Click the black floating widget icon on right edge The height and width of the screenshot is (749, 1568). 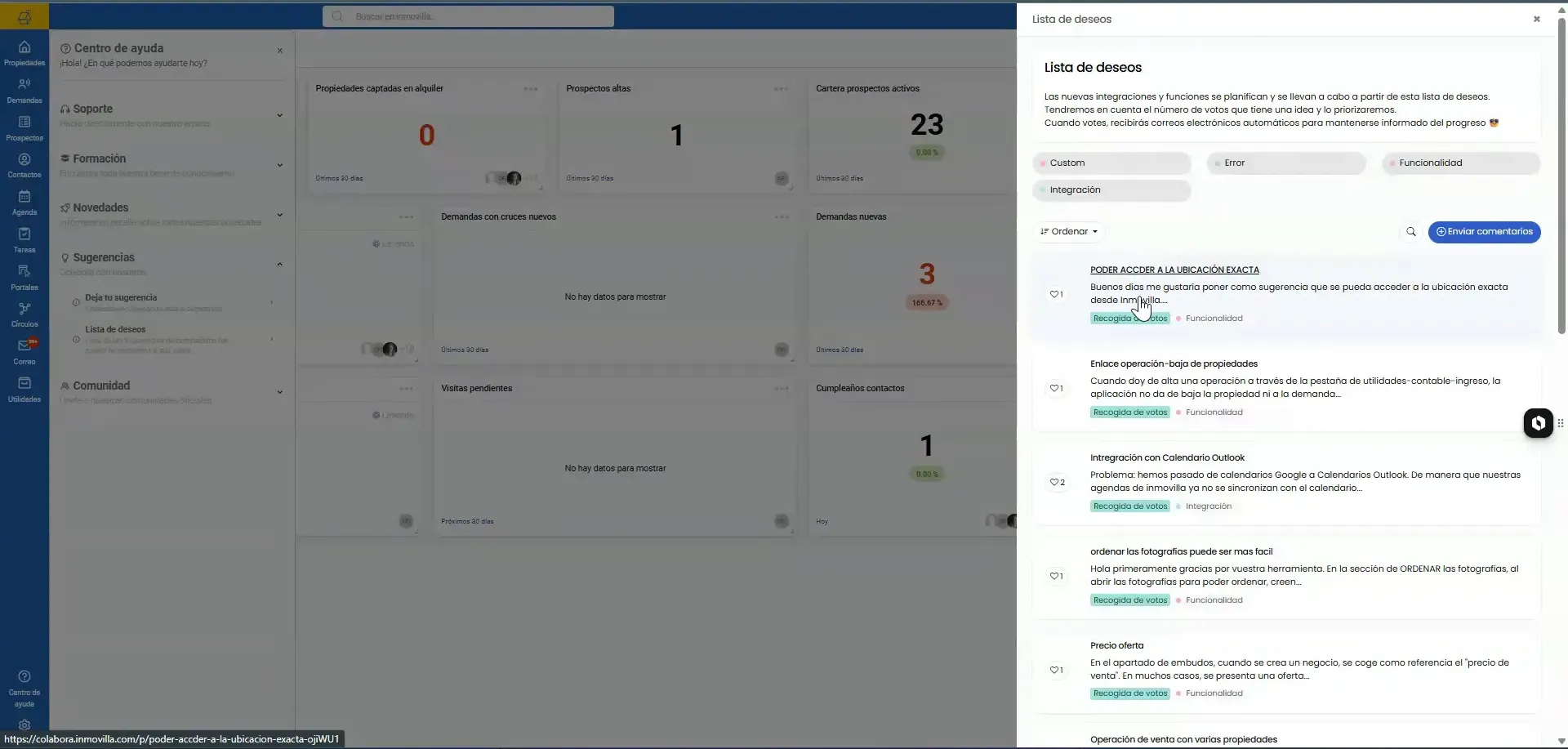(x=1538, y=423)
